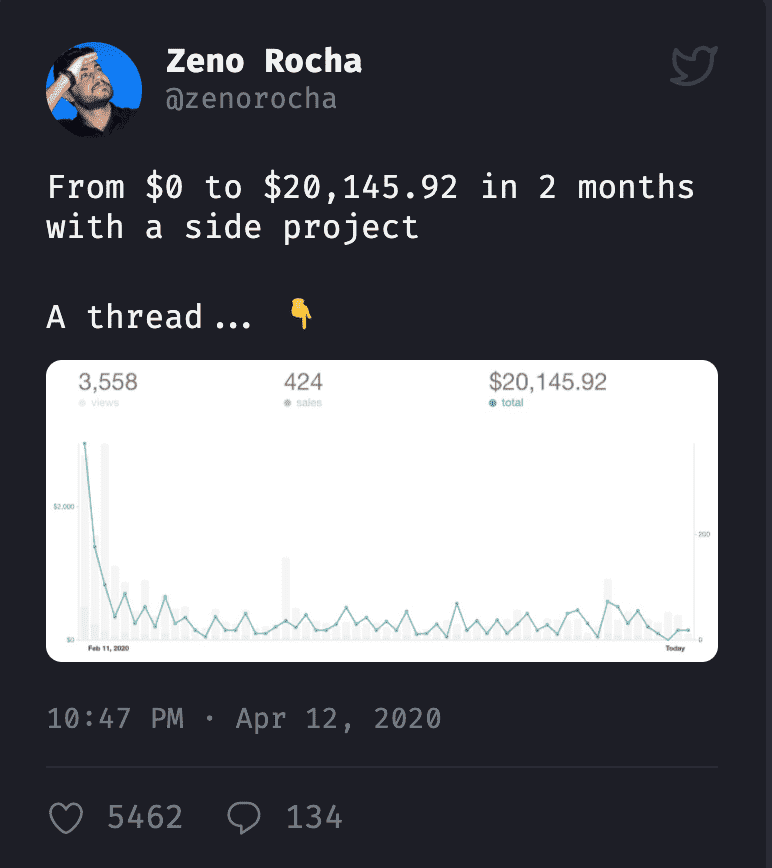772x868 pixels.
Task: Click the tweet headline text
Action: [x=370, y=207]
